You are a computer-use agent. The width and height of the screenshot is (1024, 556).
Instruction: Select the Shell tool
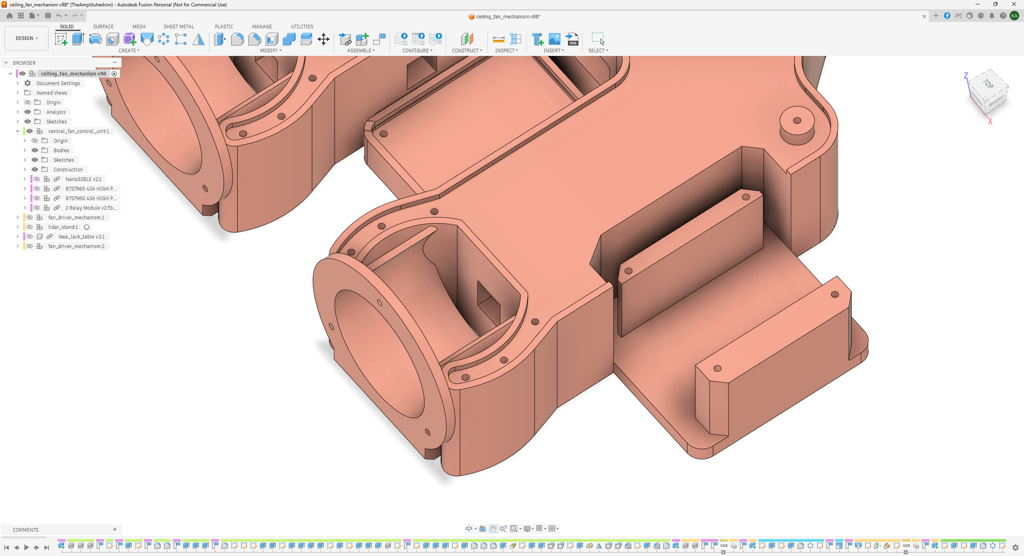click(x=272, y=39)
